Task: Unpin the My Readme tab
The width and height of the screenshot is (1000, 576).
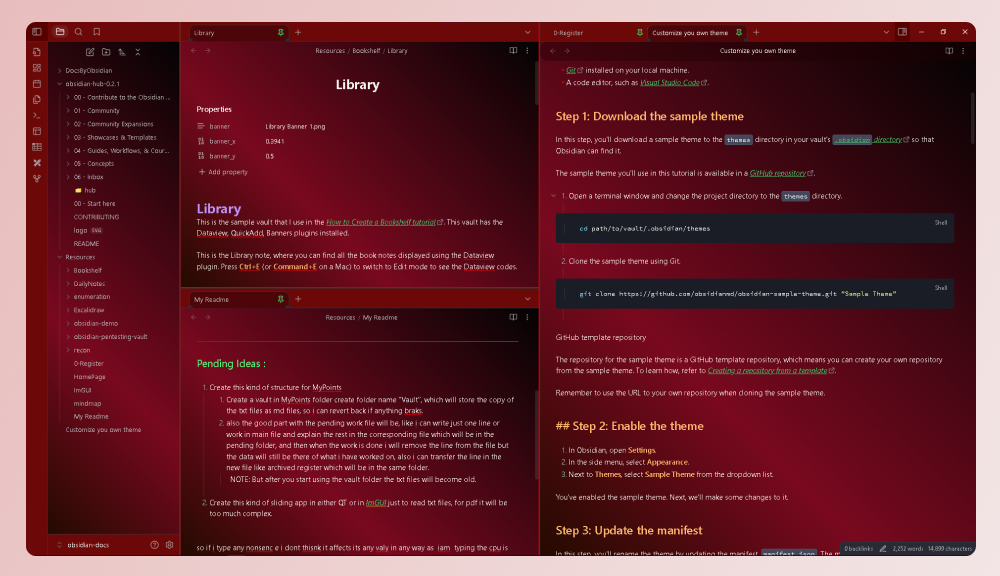Action: tap(281, 299)
